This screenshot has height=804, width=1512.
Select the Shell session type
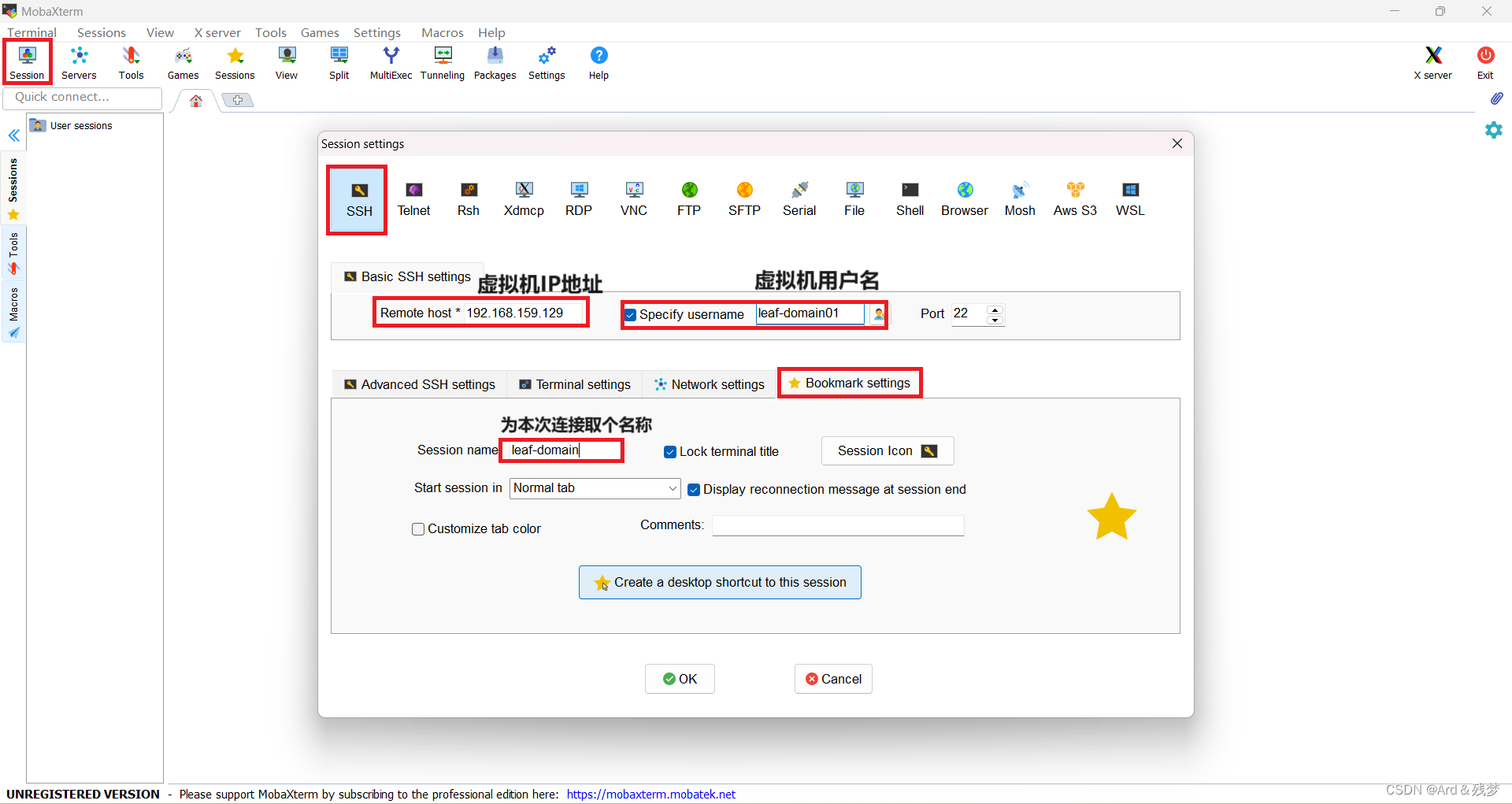click(910, 200)
